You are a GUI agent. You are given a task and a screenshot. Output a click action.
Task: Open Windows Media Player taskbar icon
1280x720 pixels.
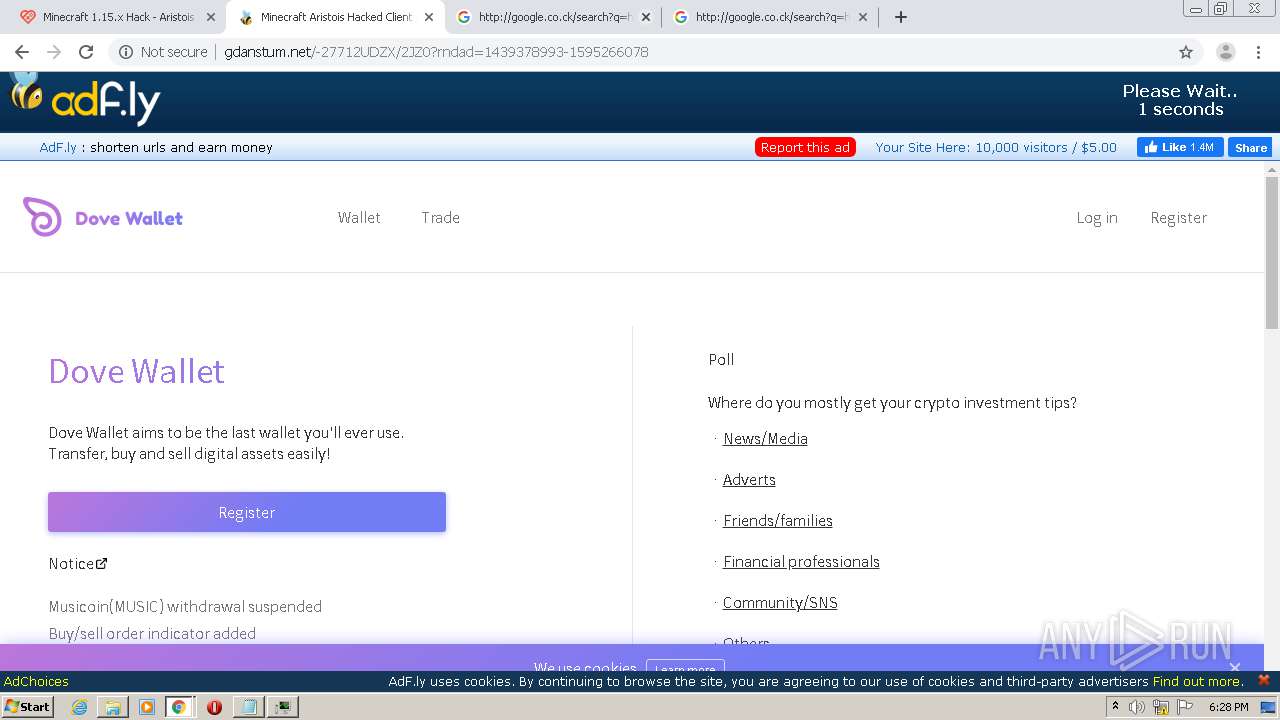point(147,706)
